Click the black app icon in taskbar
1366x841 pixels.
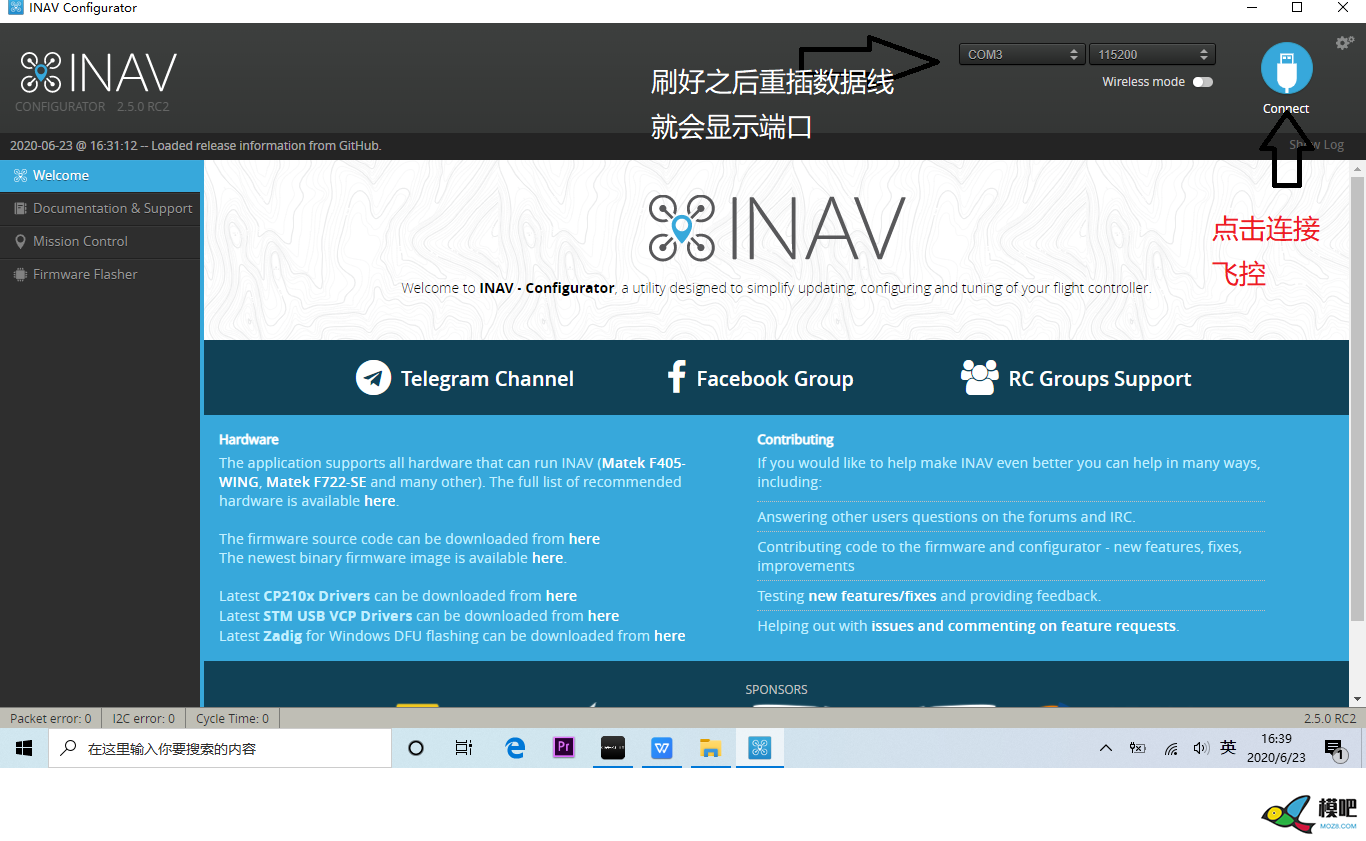click(612, 748)
